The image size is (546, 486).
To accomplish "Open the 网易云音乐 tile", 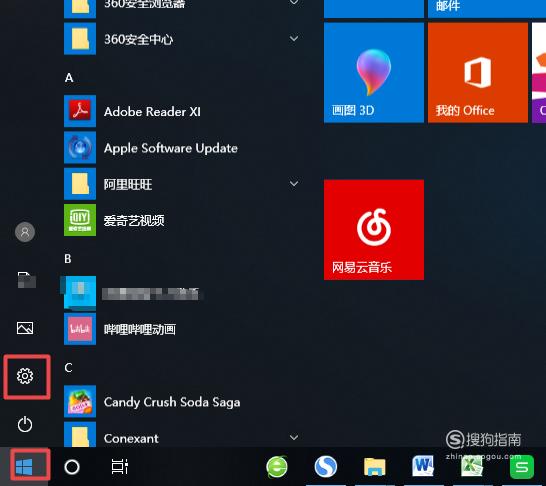I will [374, 230].
